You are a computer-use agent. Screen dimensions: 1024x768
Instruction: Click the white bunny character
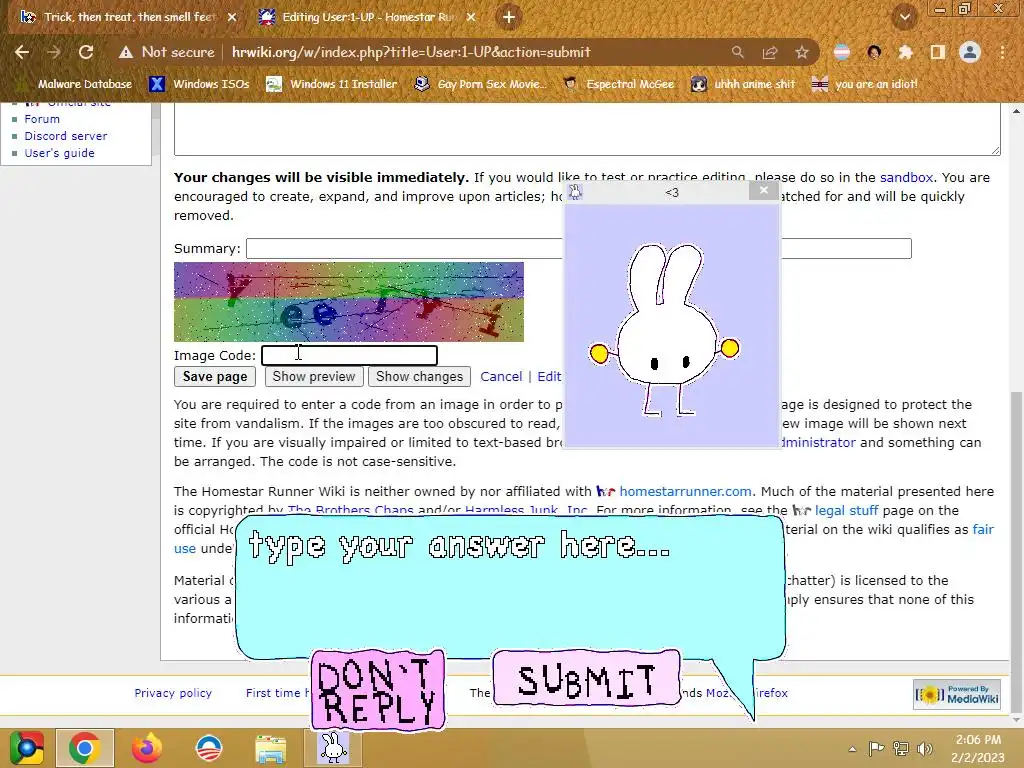(x=665, y=330)
